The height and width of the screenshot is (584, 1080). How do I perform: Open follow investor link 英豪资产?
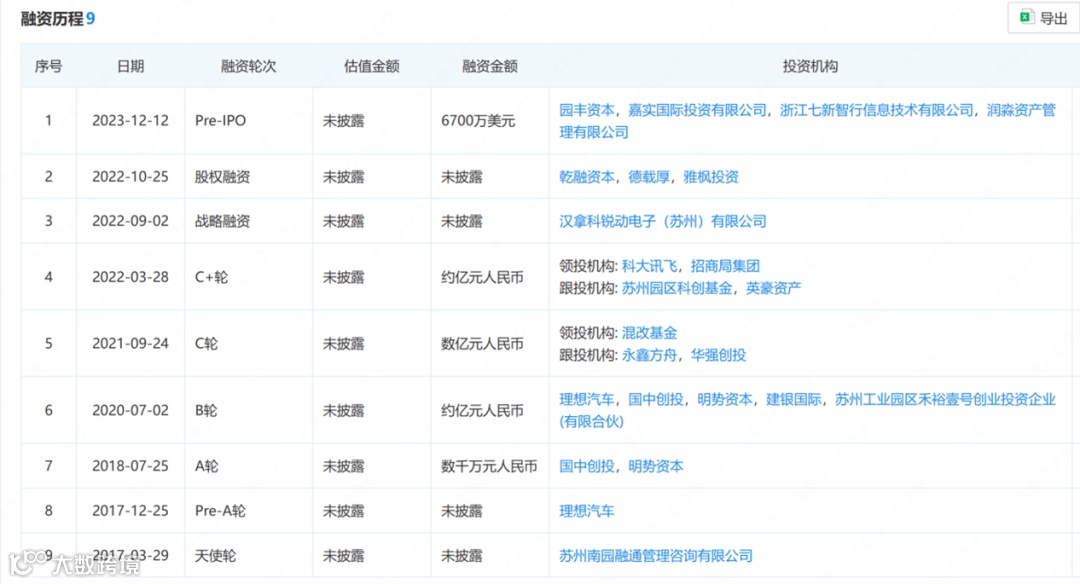773,288
